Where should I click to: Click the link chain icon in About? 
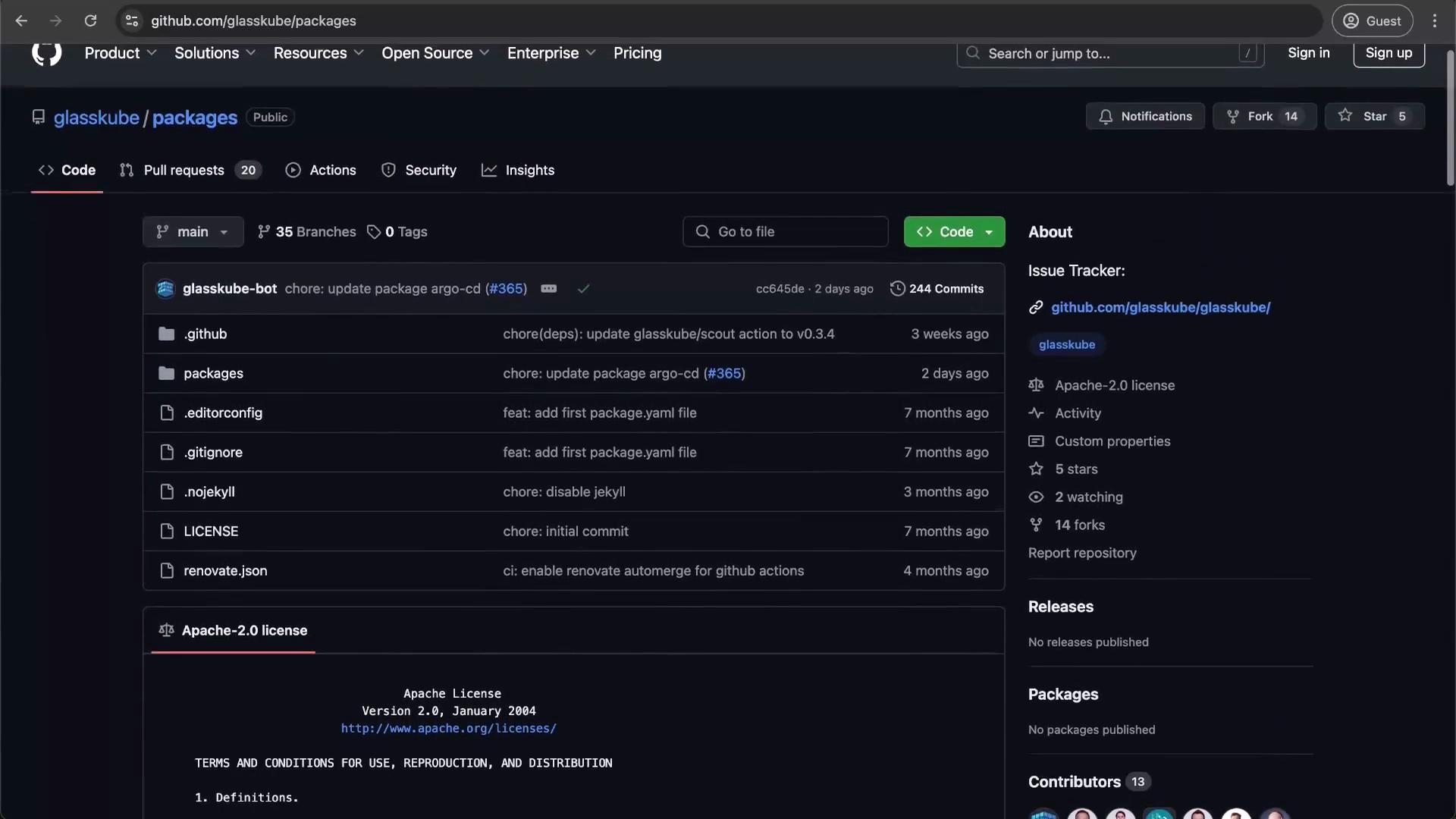1036,307
